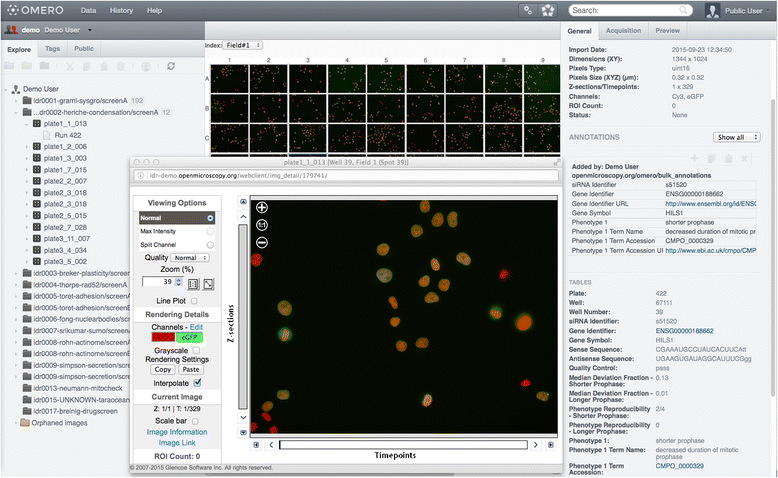This screenshot has height=478, width=778.
Task: Click the zoom in plus icon on viewer
Action: (262, 207)
